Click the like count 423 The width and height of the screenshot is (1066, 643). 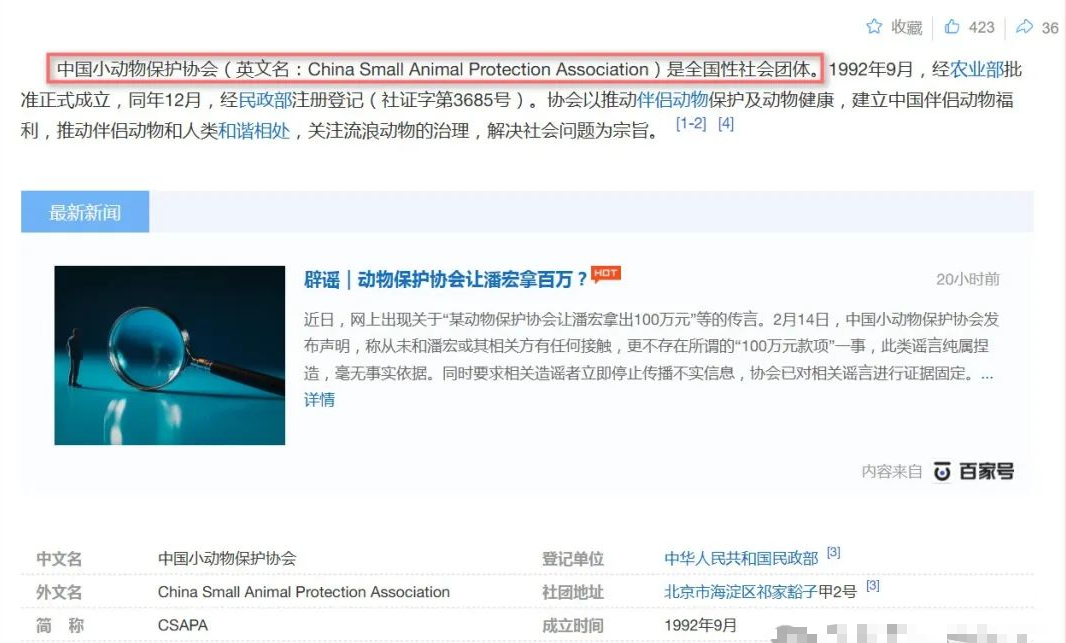tap(982, 27)
